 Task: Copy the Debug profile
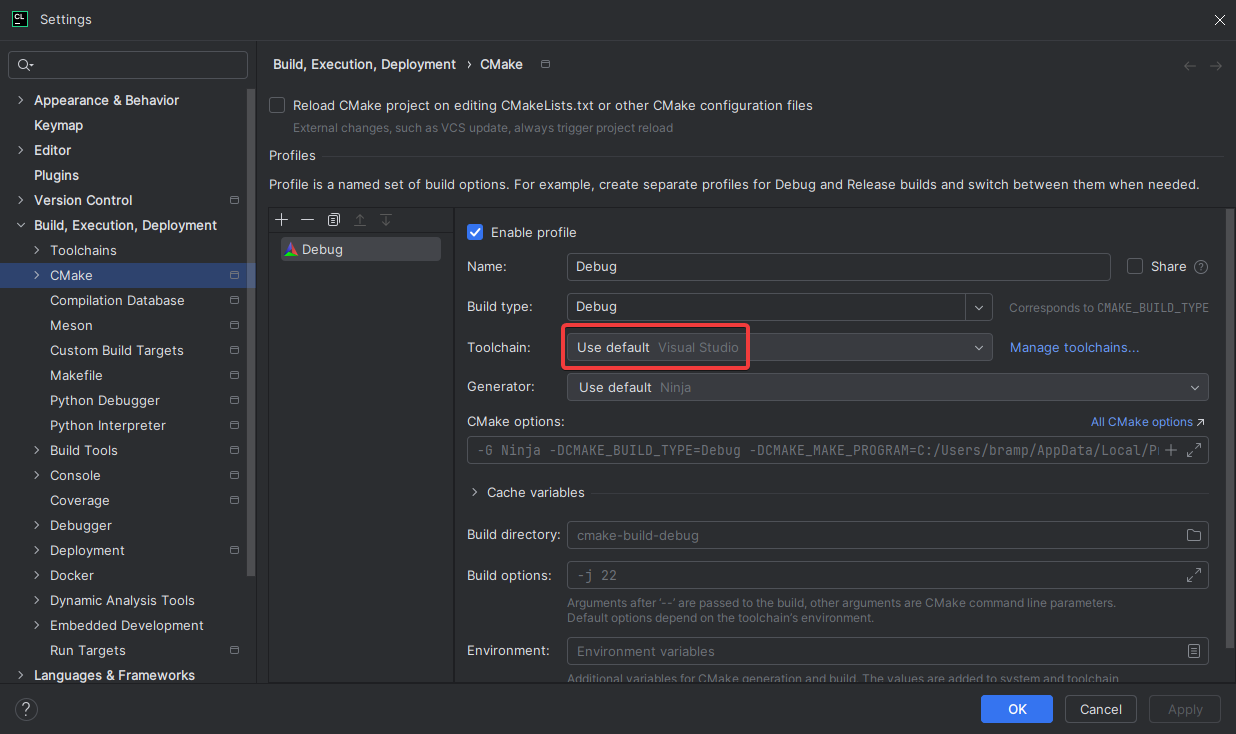(x=334, y=219)
